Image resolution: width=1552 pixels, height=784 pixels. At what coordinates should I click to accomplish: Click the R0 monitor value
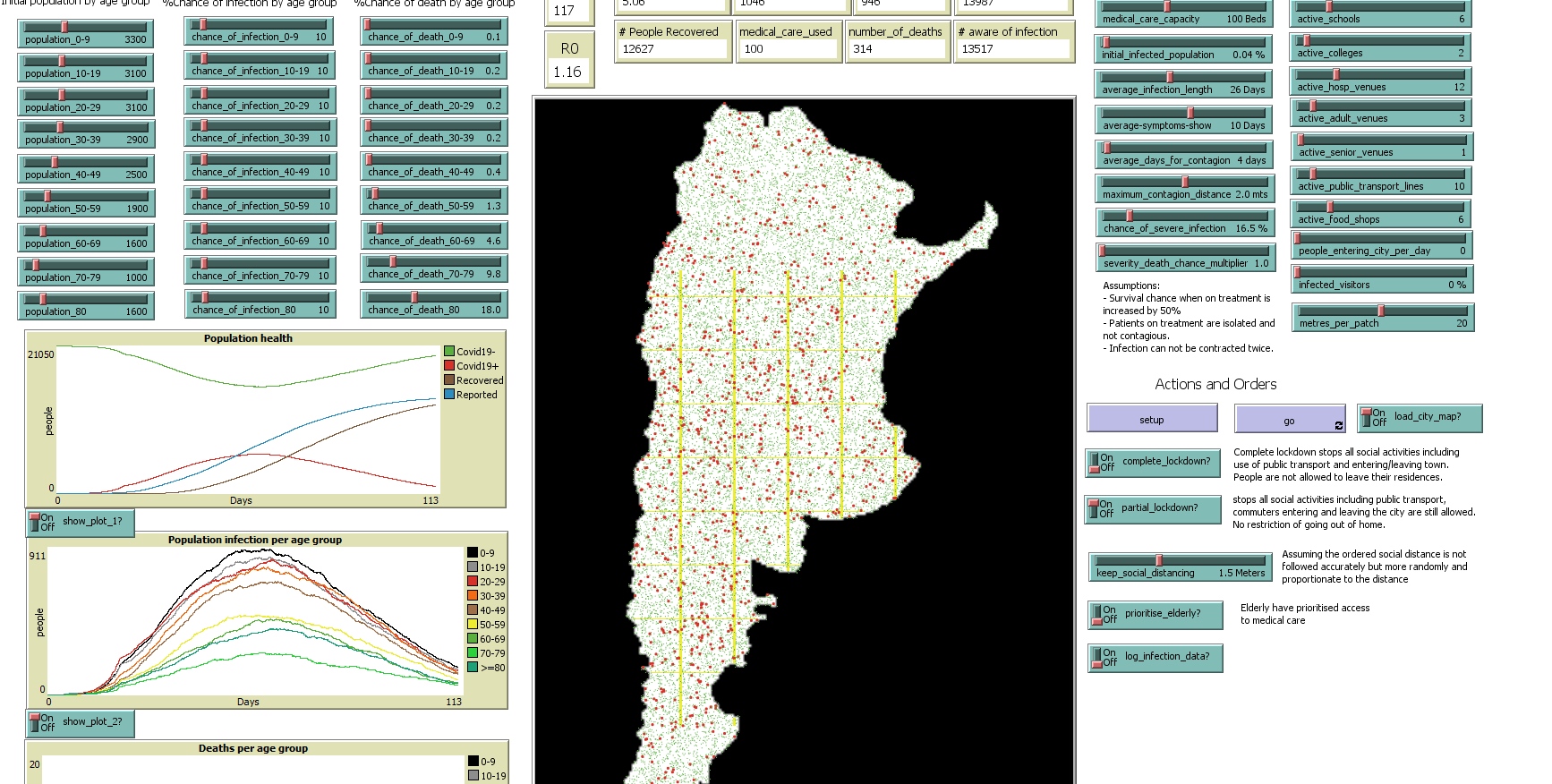[x=567, y=72]
